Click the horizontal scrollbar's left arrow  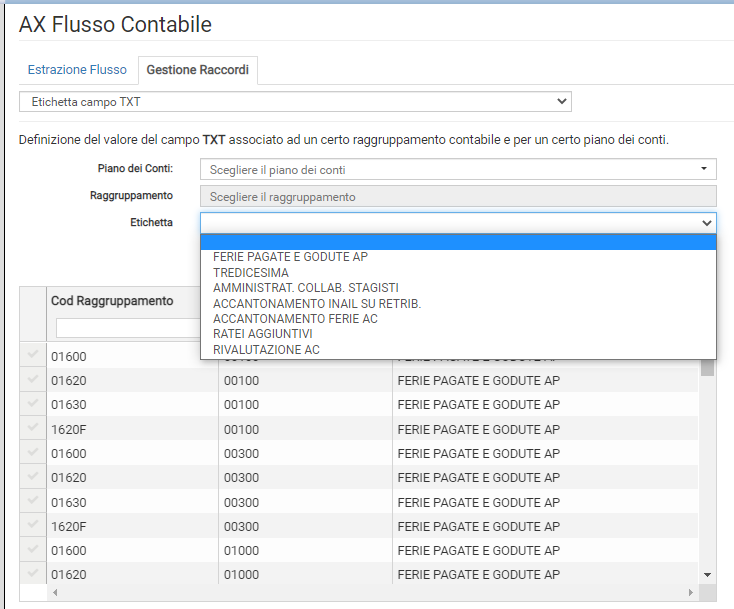point(53,592)
